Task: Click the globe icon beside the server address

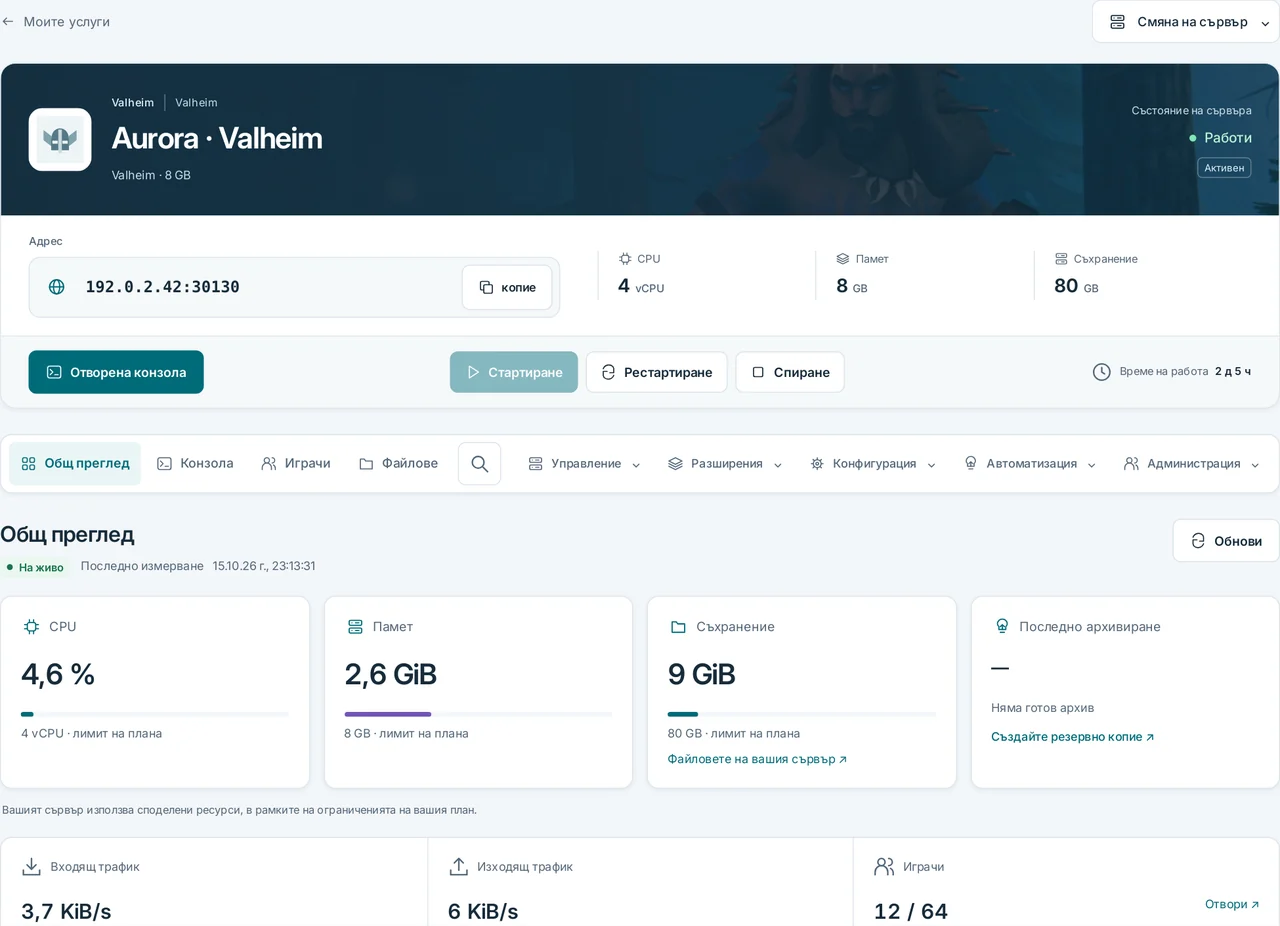Action: coord(57,287)
